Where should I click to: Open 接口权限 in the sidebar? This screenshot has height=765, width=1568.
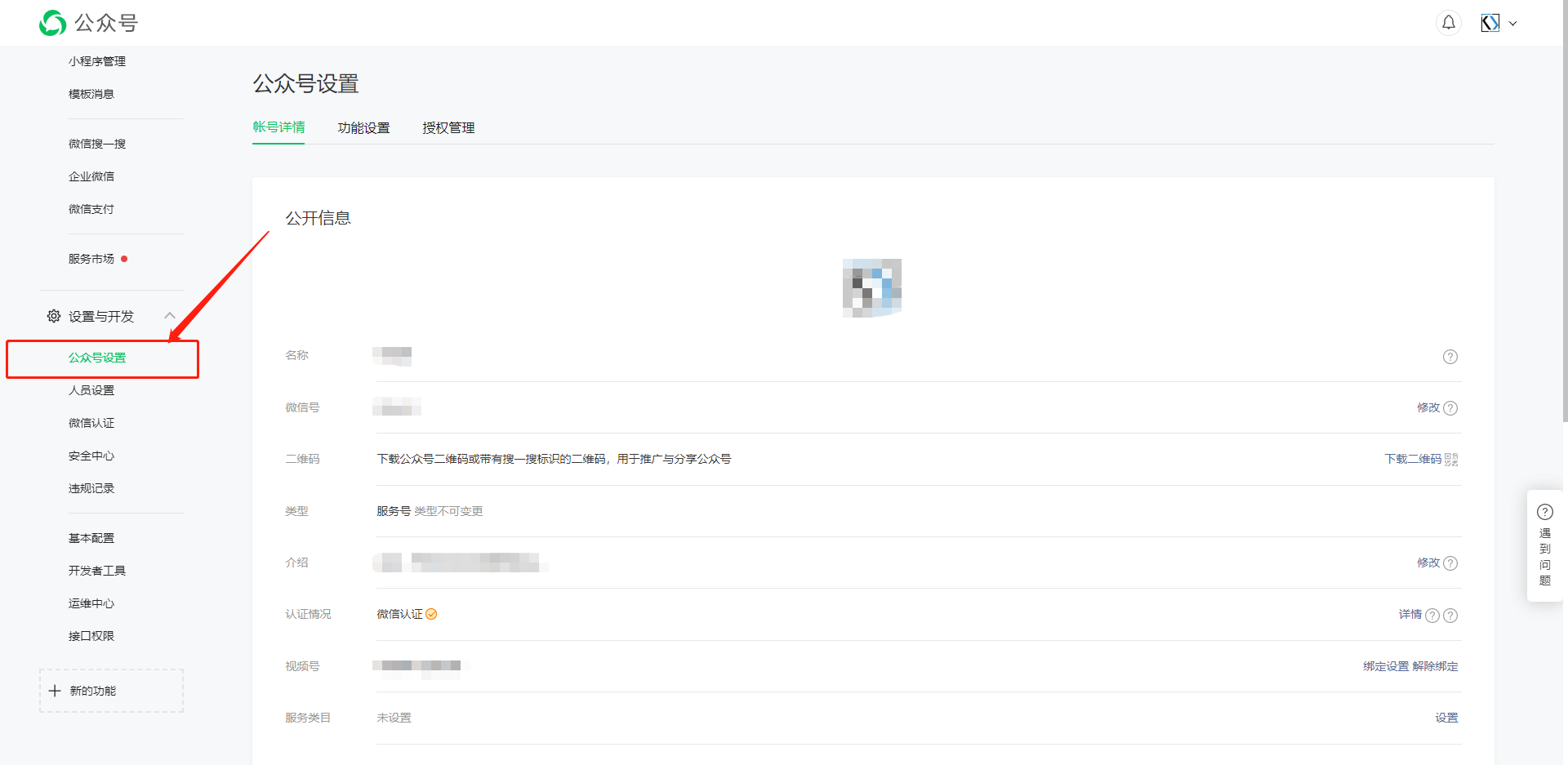(x=91, y=636)
